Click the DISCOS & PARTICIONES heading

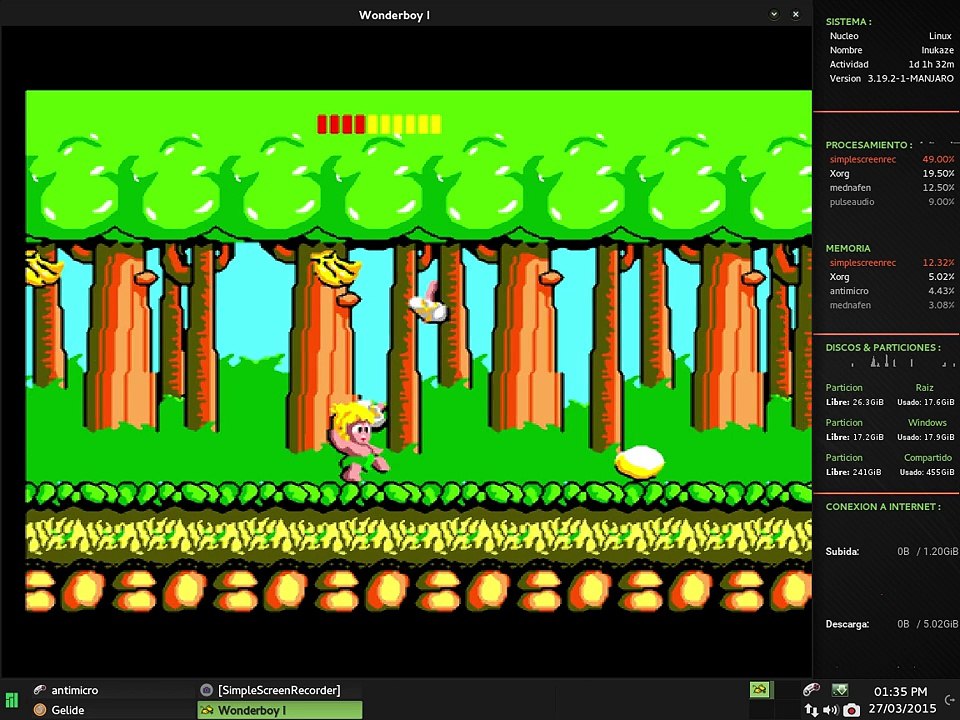pos(883,348)
